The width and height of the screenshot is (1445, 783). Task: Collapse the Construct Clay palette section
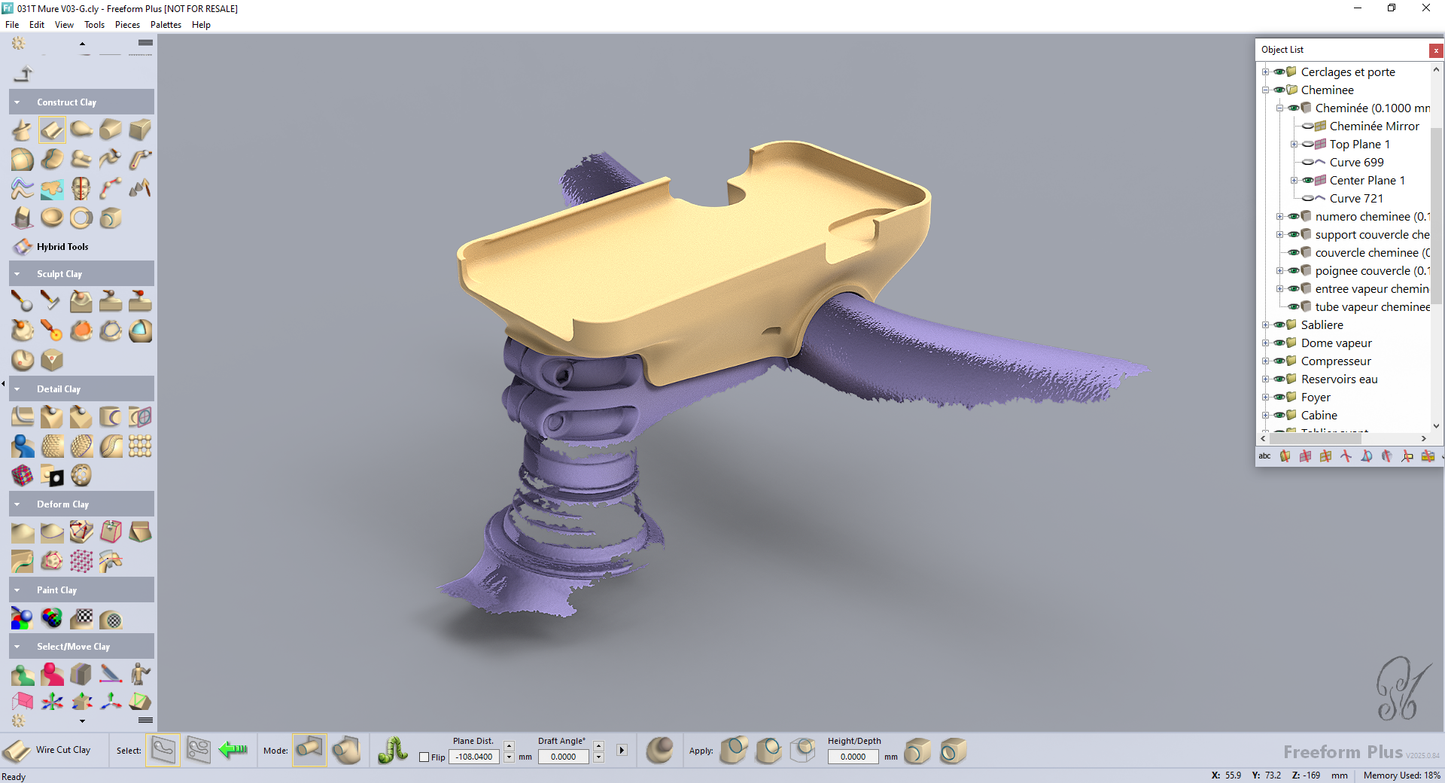pos(17,102)
